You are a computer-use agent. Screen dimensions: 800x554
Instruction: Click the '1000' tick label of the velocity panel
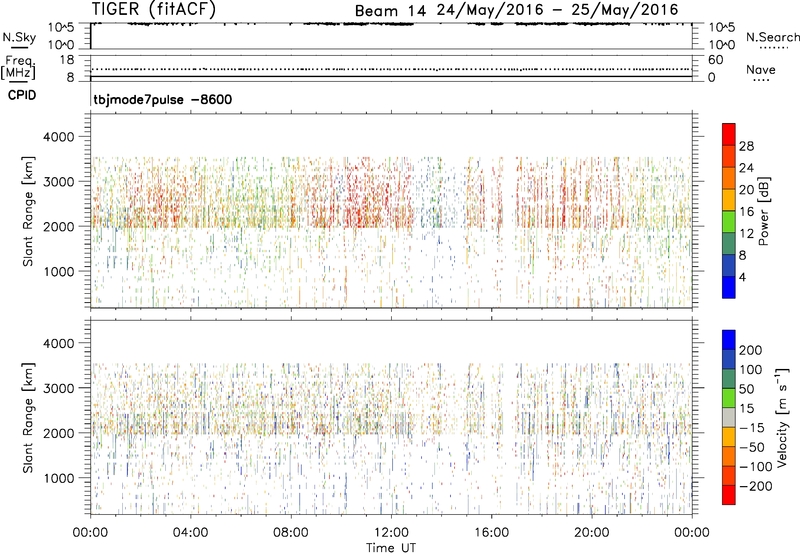click(59, 478)
